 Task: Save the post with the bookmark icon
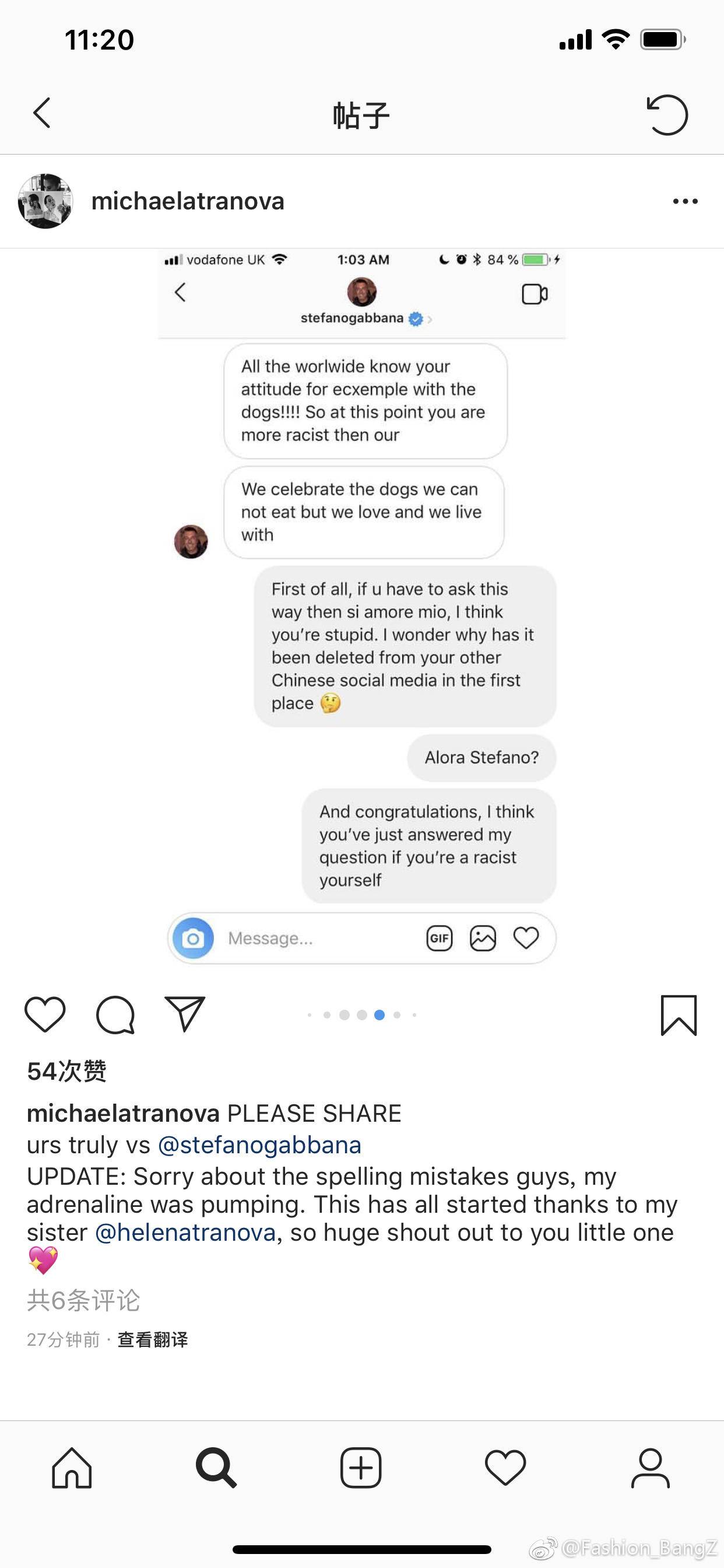click(679, 1014)
